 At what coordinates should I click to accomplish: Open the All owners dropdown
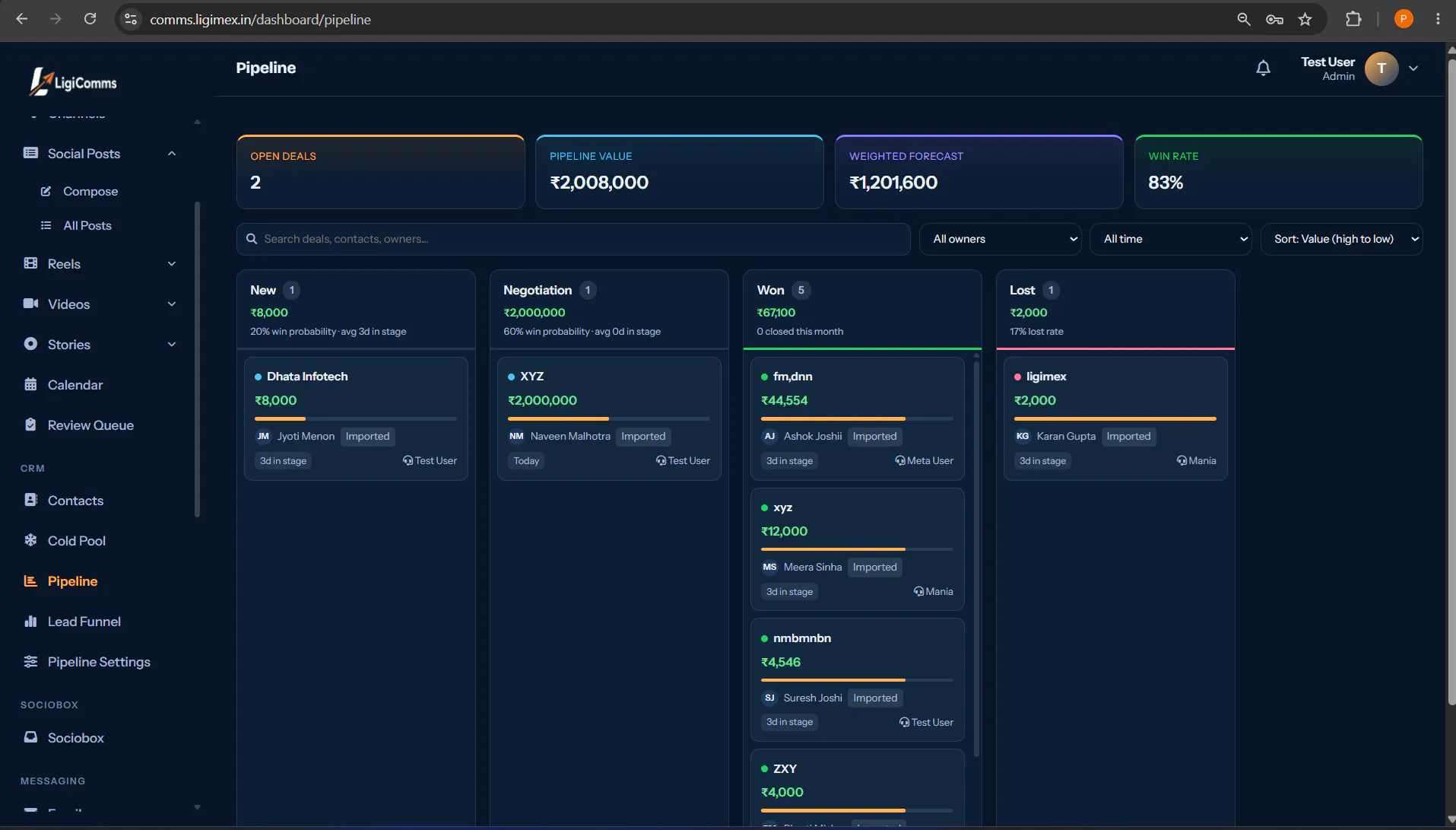point(1001,239)
